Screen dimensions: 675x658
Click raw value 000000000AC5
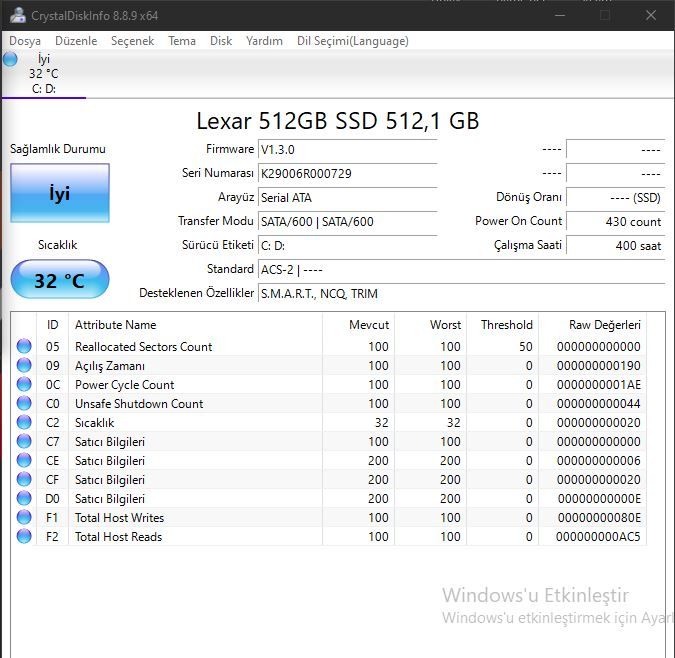click(598, 537)
